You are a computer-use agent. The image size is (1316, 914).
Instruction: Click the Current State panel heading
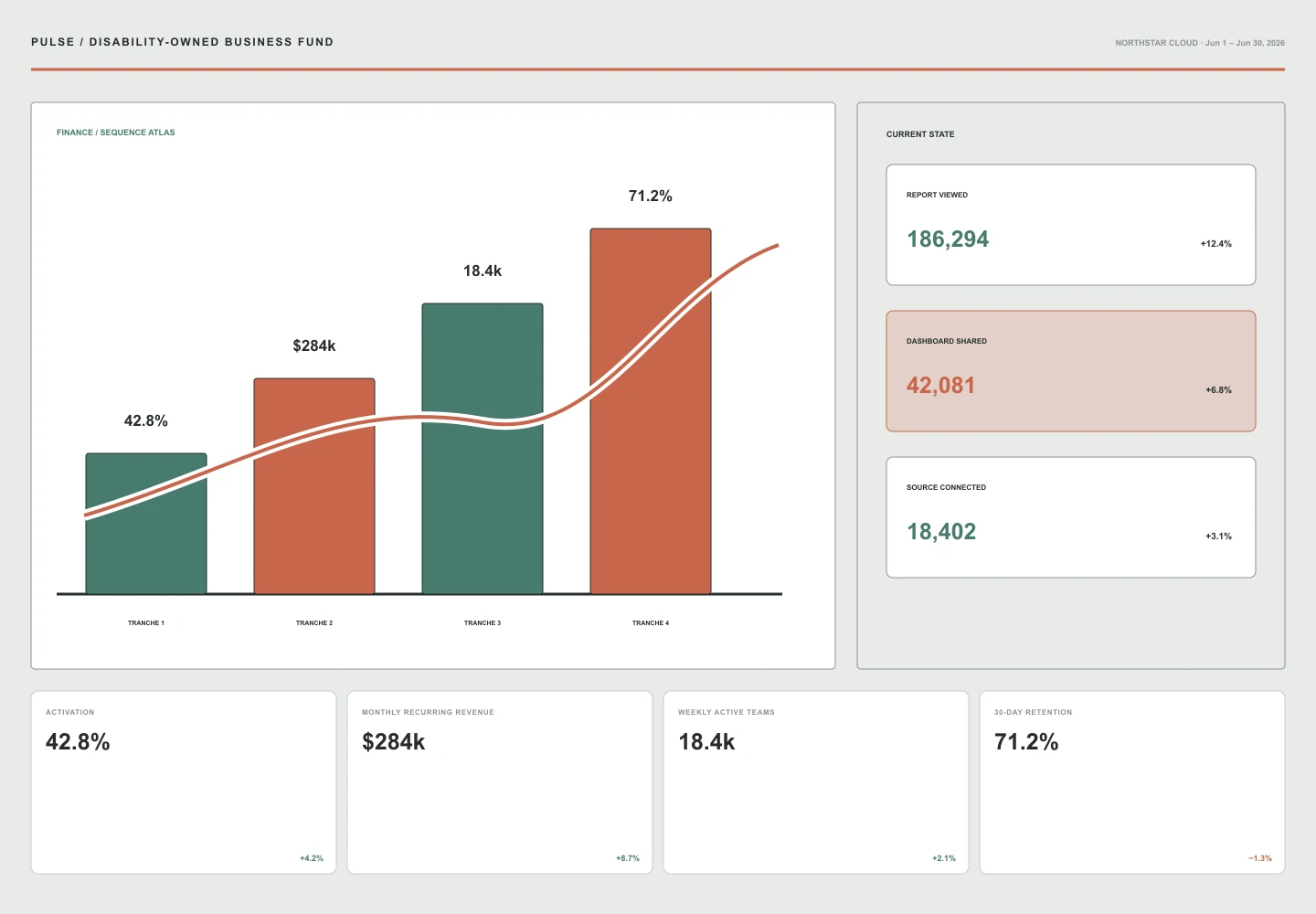coord(920,134)
